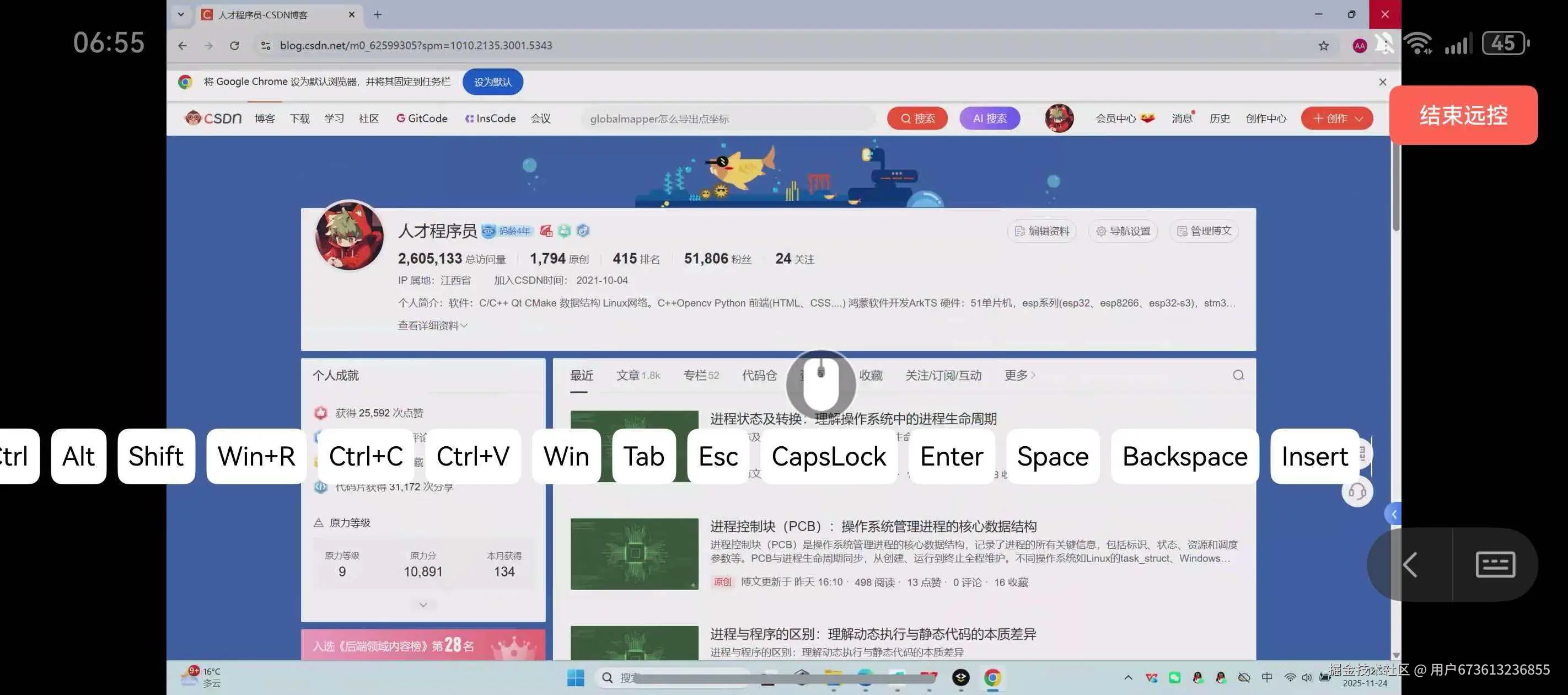The width and height of the screenshot is (1568, 695).
Task: Toggle the CapsLock key
Action: point(829,456)
